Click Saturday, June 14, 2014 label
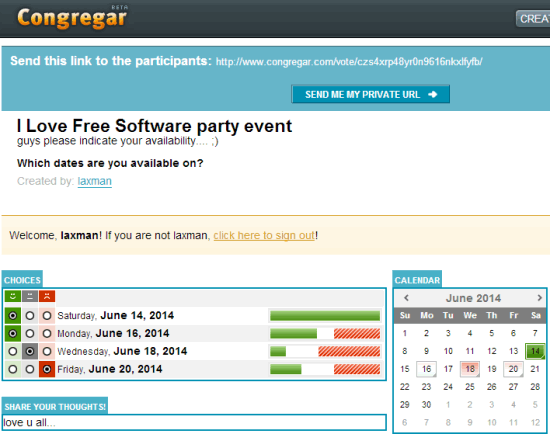 115,316
